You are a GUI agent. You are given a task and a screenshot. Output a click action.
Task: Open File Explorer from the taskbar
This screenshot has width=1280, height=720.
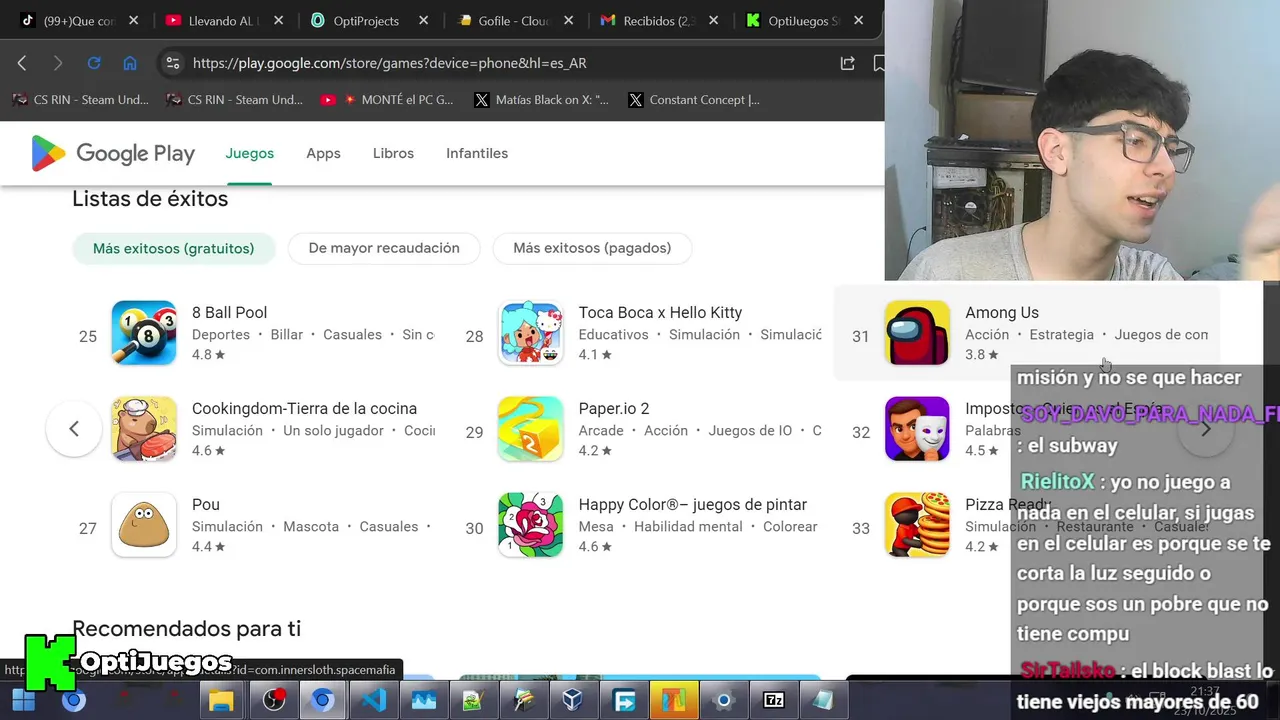click(221, 701)
